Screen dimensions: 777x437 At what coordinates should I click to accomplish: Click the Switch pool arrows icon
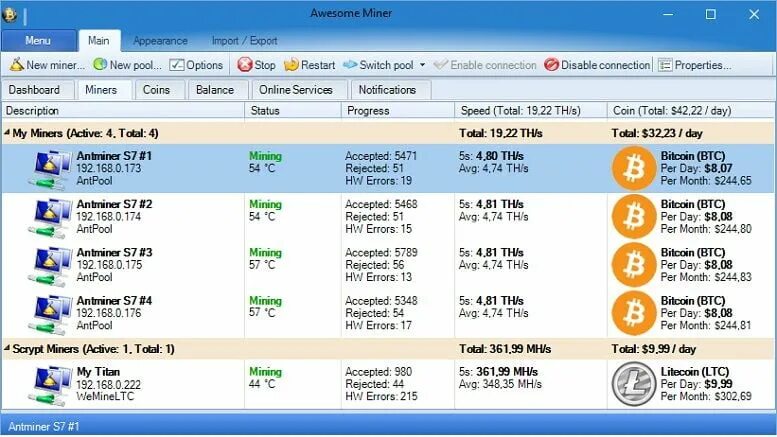coord(350,64)
